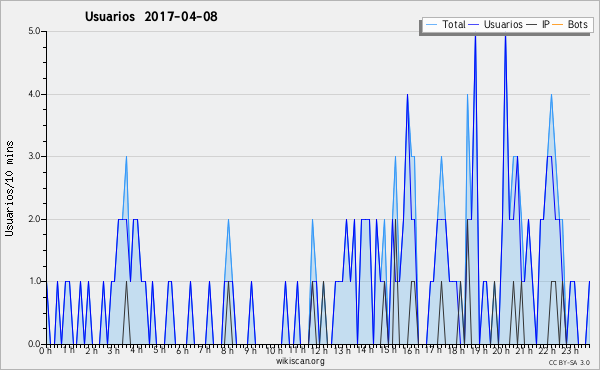Click the light blue Total legend line
The image size is (600, 370).
(431, 25)
